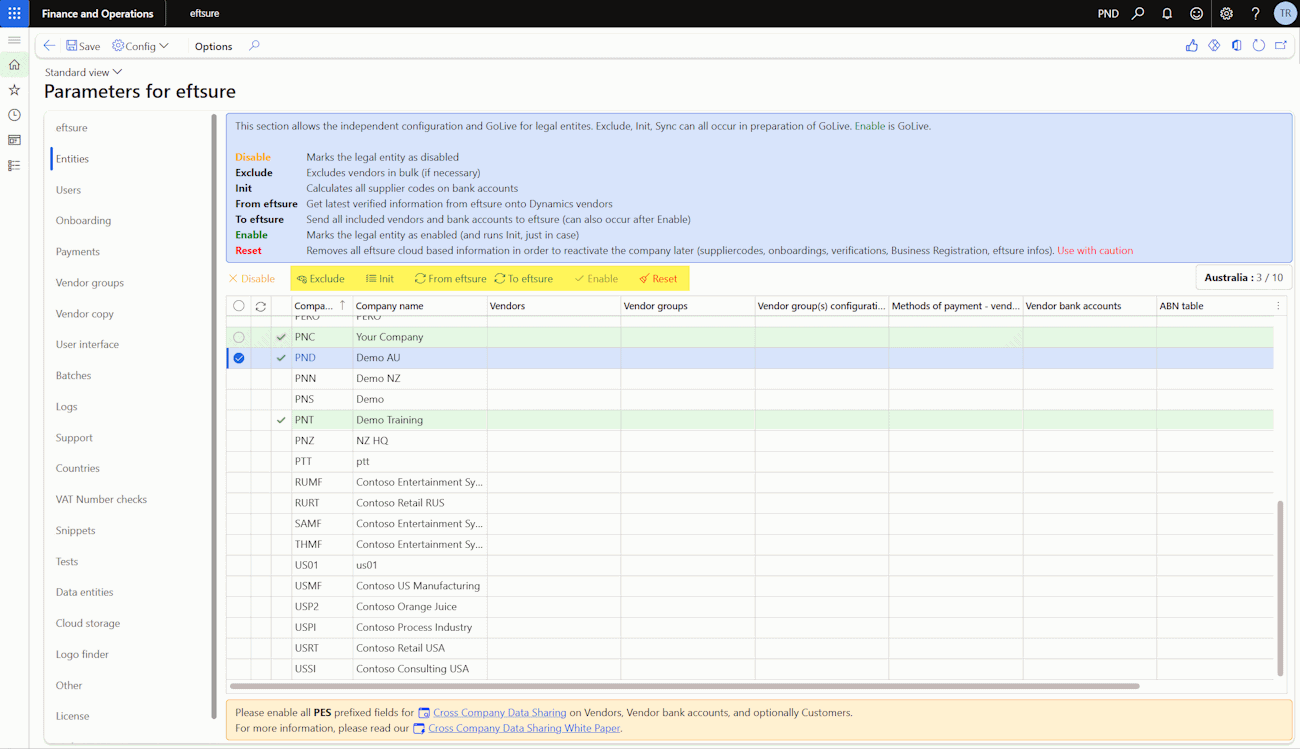Expand the navigation pane hamburger

(x=14, y=40)
